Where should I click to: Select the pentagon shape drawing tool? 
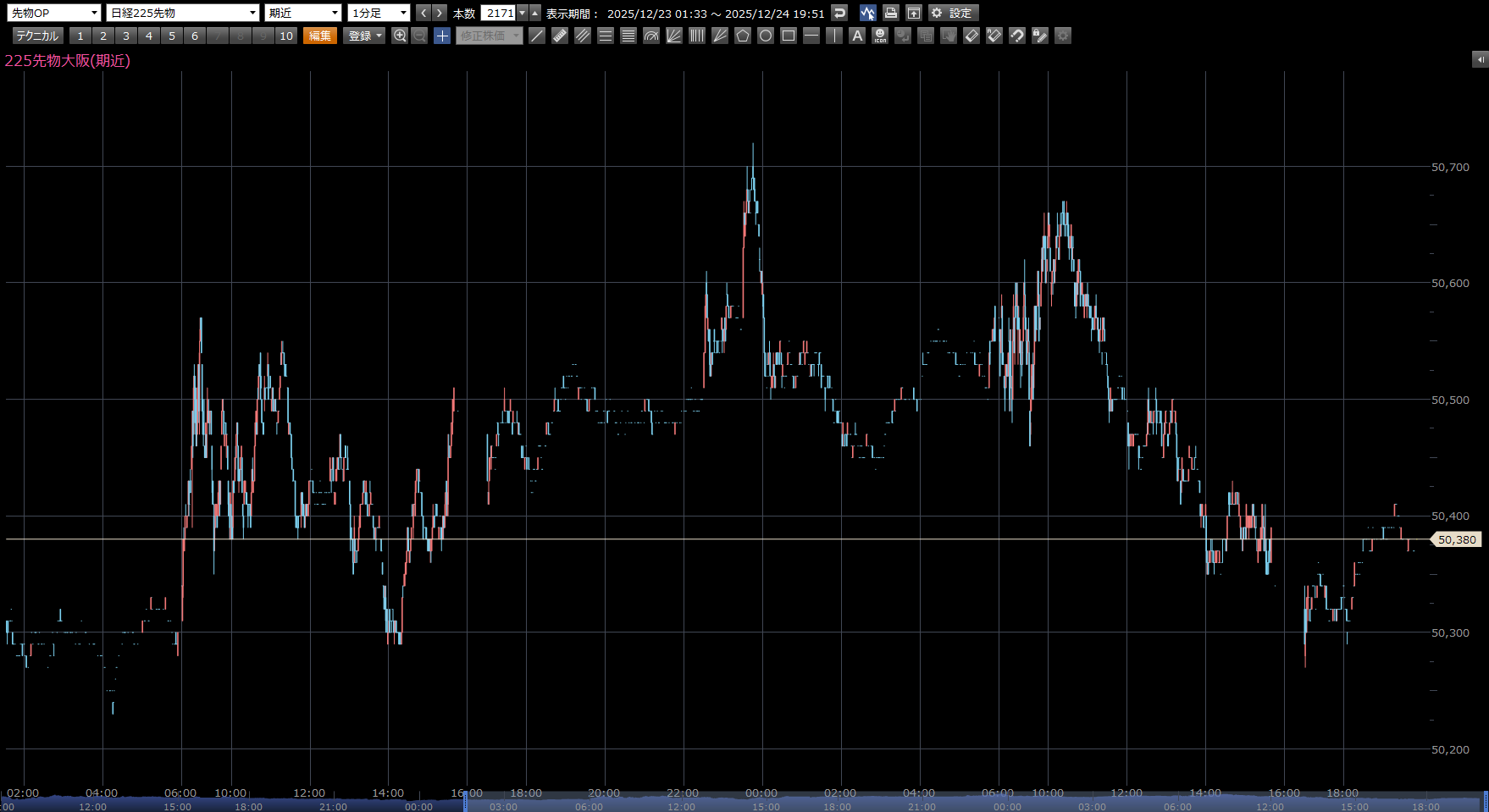[743, 36]
